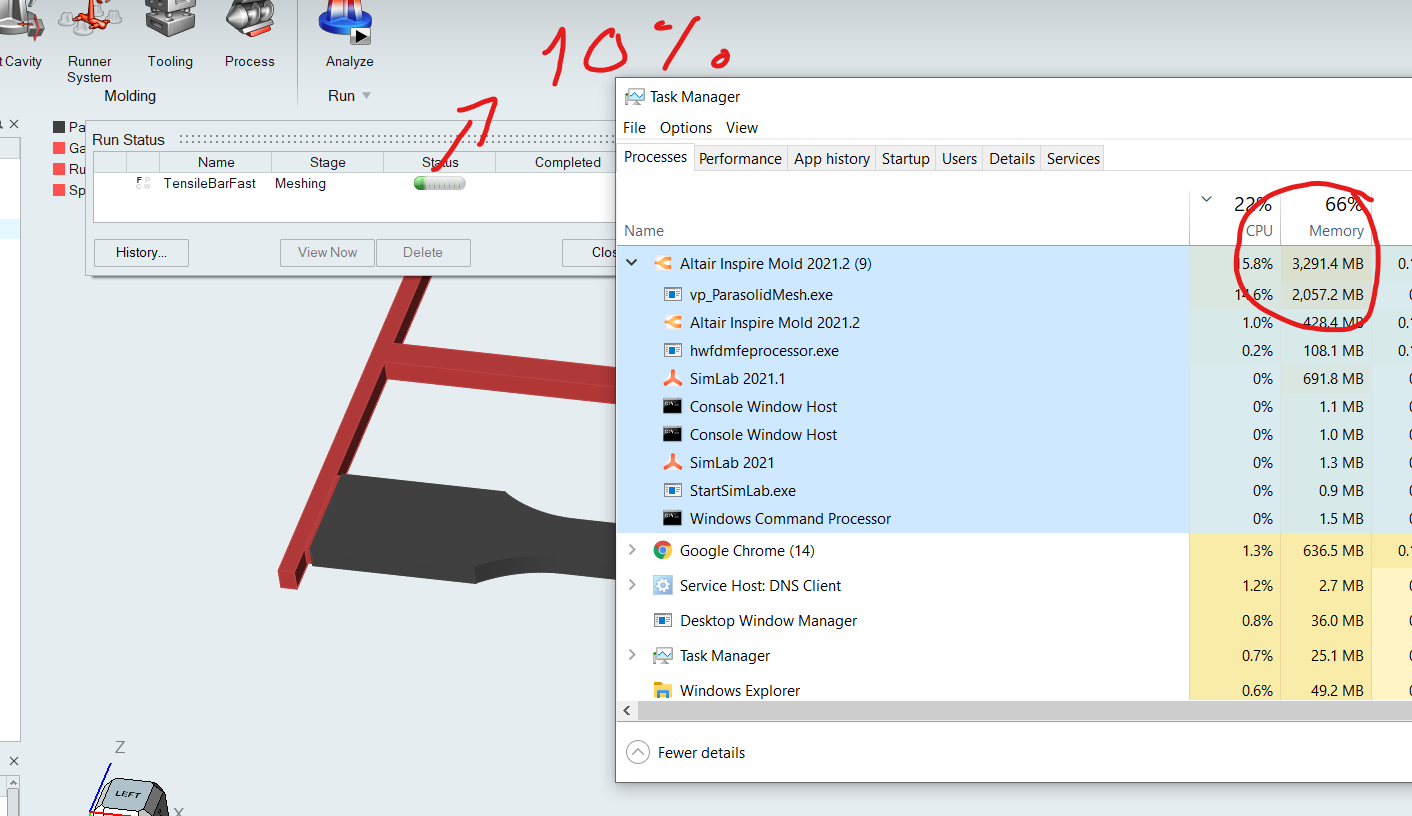Switch to the Startup tab
This screenshot has width=1412, height=816.
(906, 158)
